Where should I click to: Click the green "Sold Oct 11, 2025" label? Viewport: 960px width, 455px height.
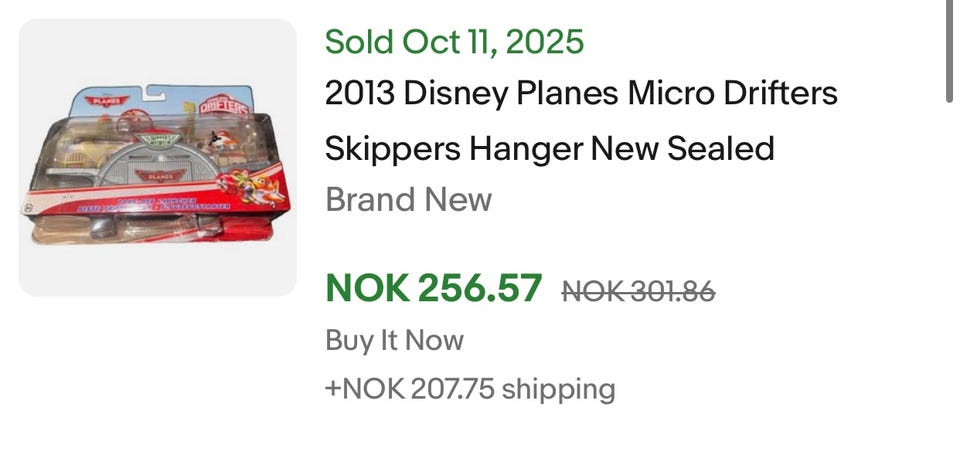(454, 42)
